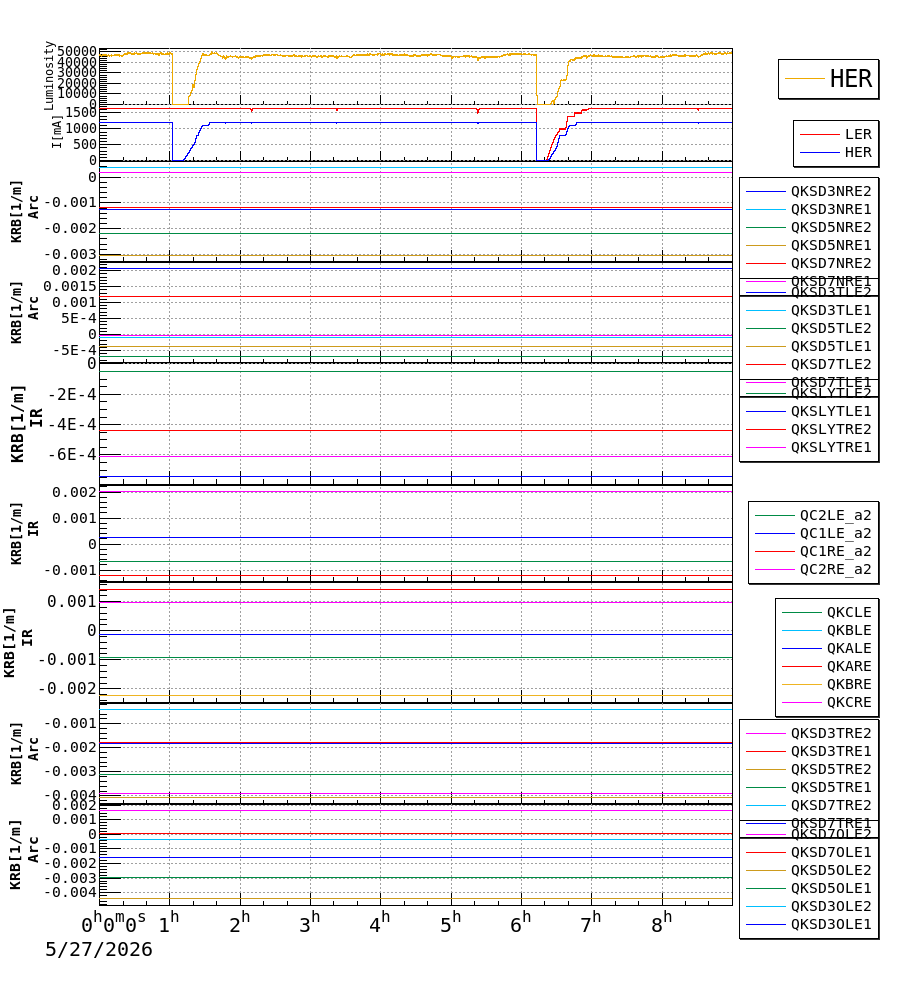The width and height of the screenshot is (900, 984).
Task: Click the 1h tick on time axis
Action: click(169, 922)
